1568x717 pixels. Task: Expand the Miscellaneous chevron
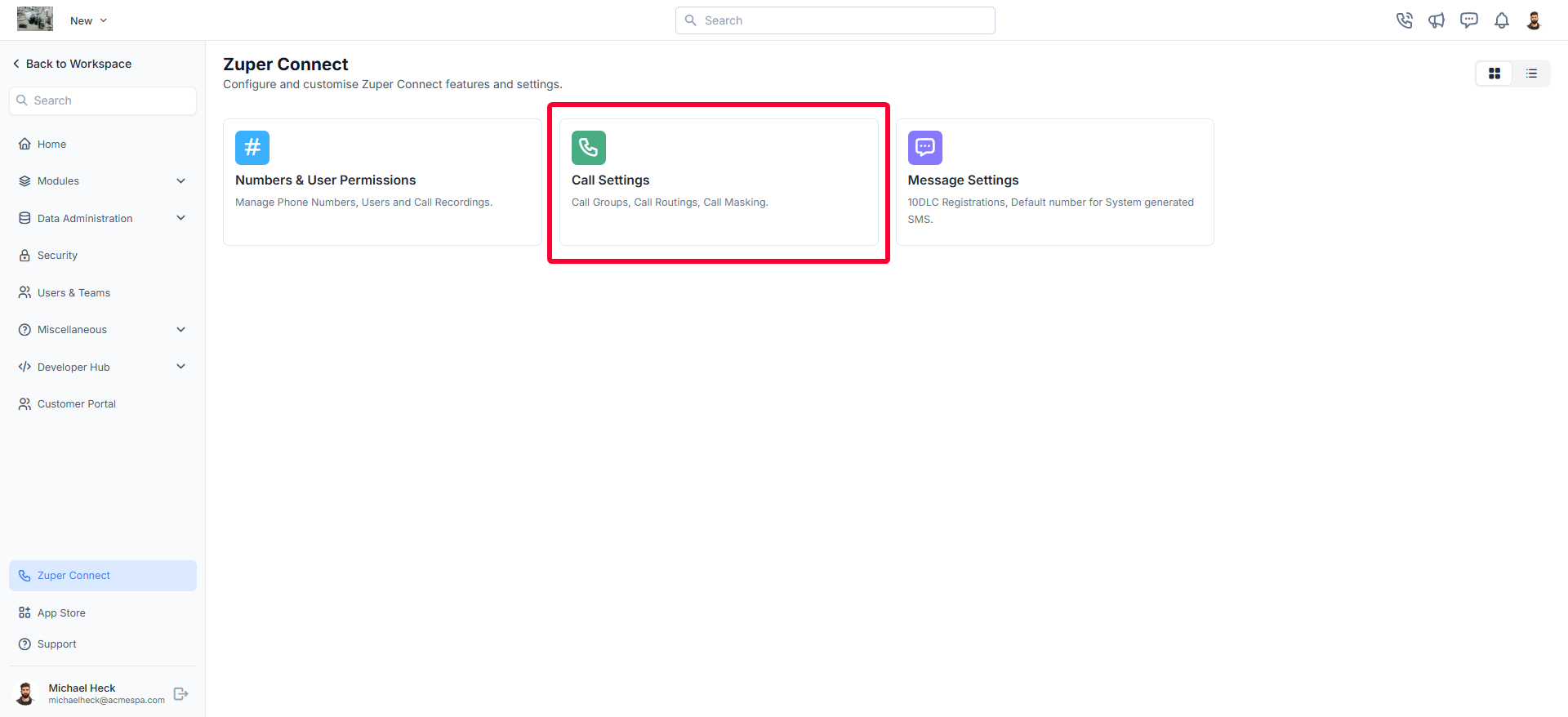[181, 330]
